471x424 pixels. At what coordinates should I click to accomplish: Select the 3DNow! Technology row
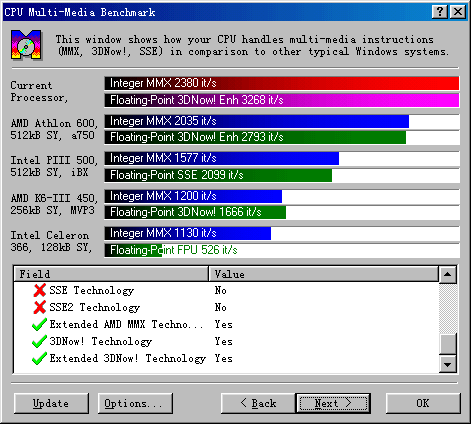[x=226, y=341]
